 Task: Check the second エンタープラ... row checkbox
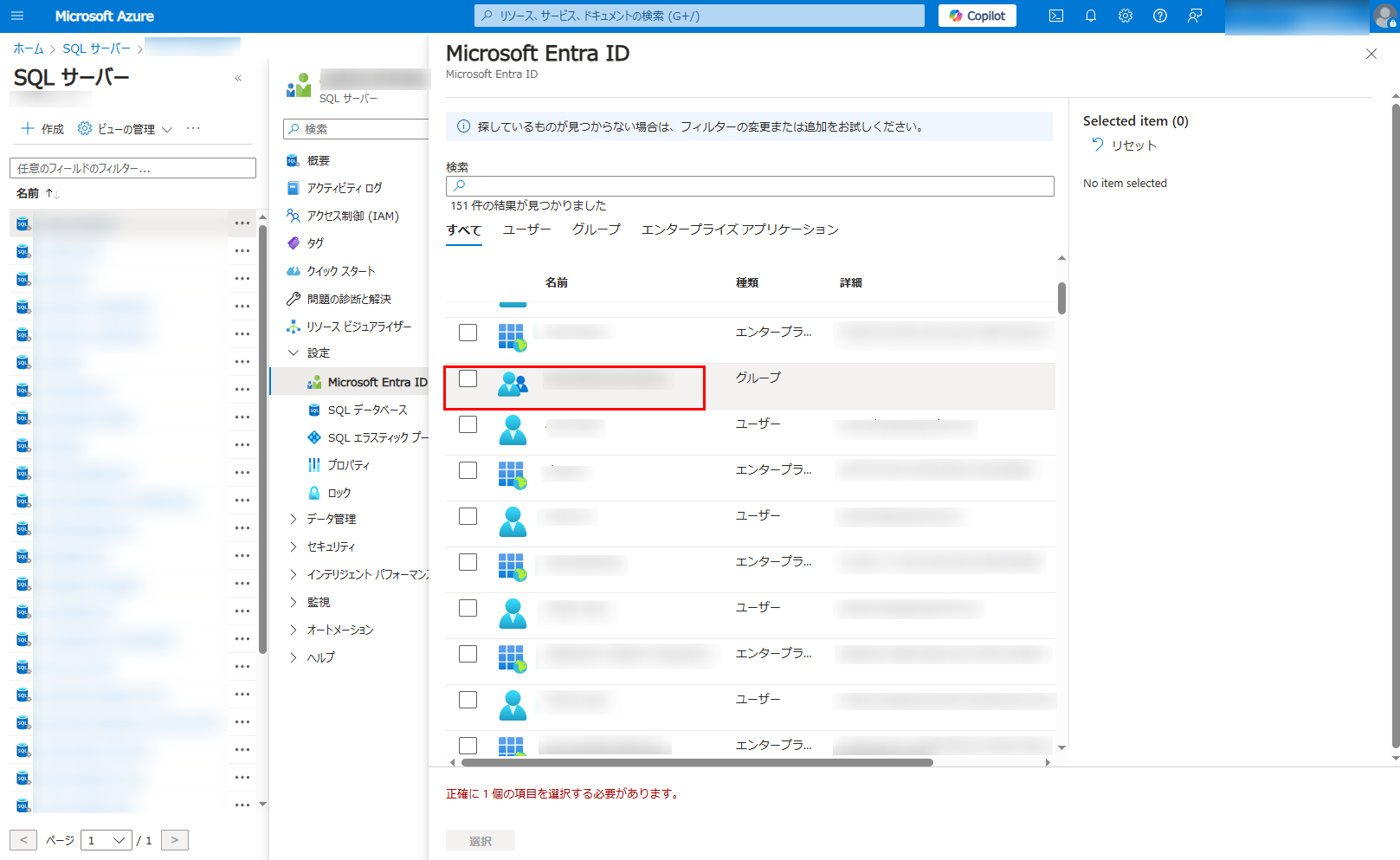tap(468, 470)
